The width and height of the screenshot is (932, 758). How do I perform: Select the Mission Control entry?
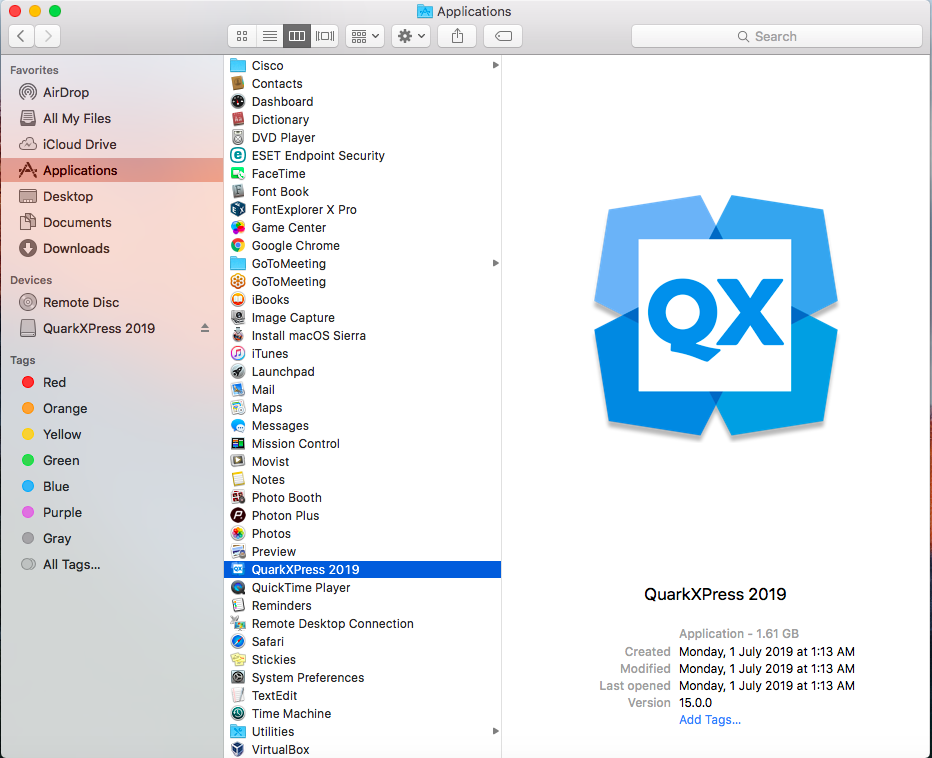[x=363, y=444]
